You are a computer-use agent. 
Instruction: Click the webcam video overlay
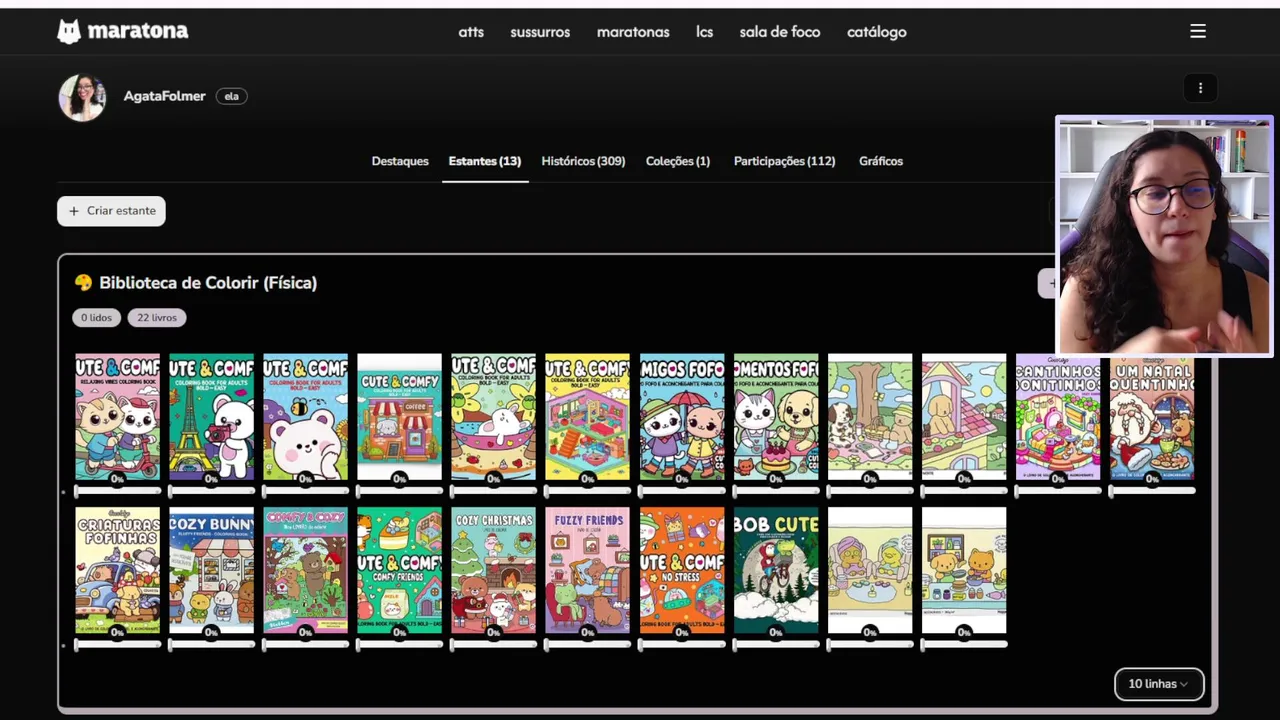[1164, 236]
